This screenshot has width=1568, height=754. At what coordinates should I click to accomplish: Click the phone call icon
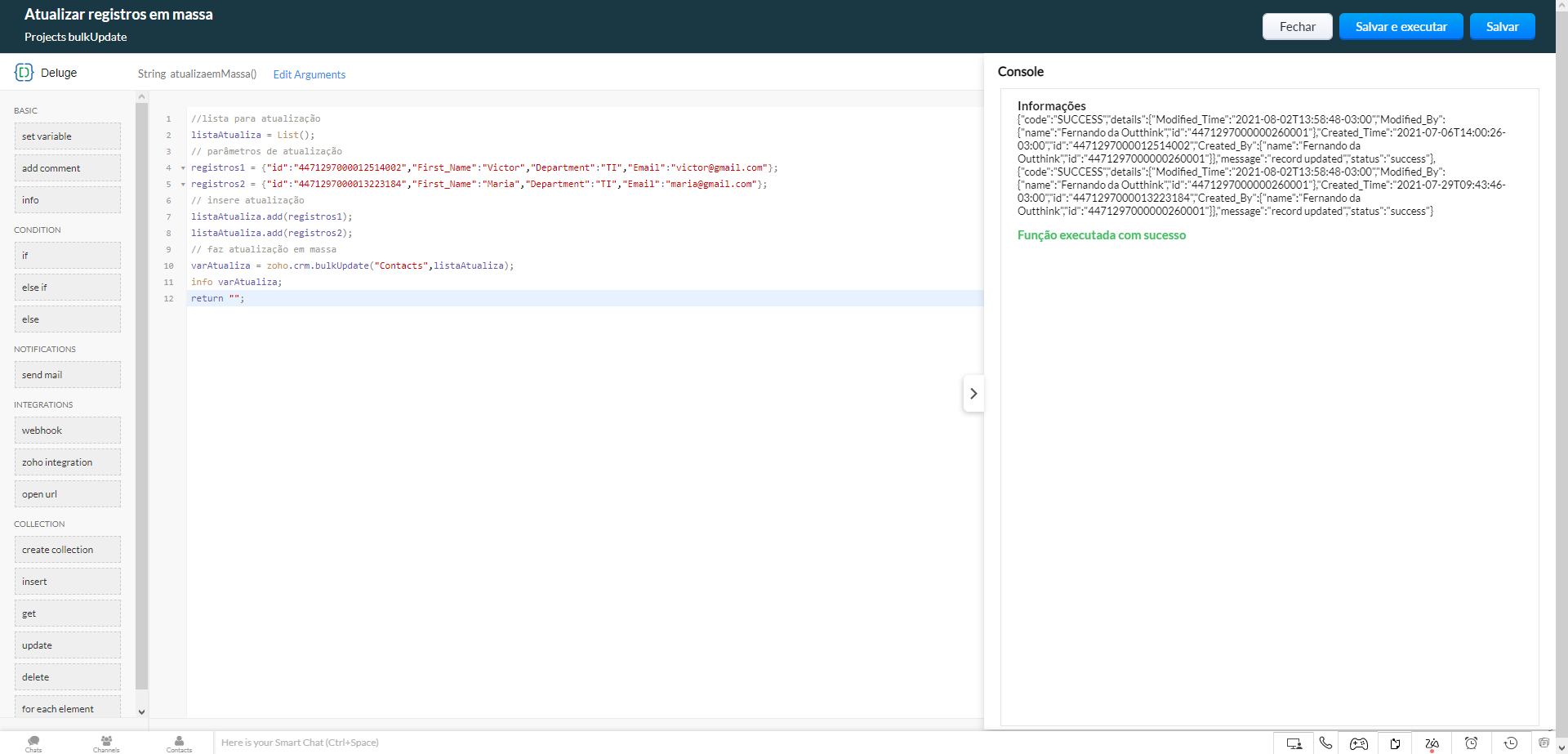(x=1325, y=743)
